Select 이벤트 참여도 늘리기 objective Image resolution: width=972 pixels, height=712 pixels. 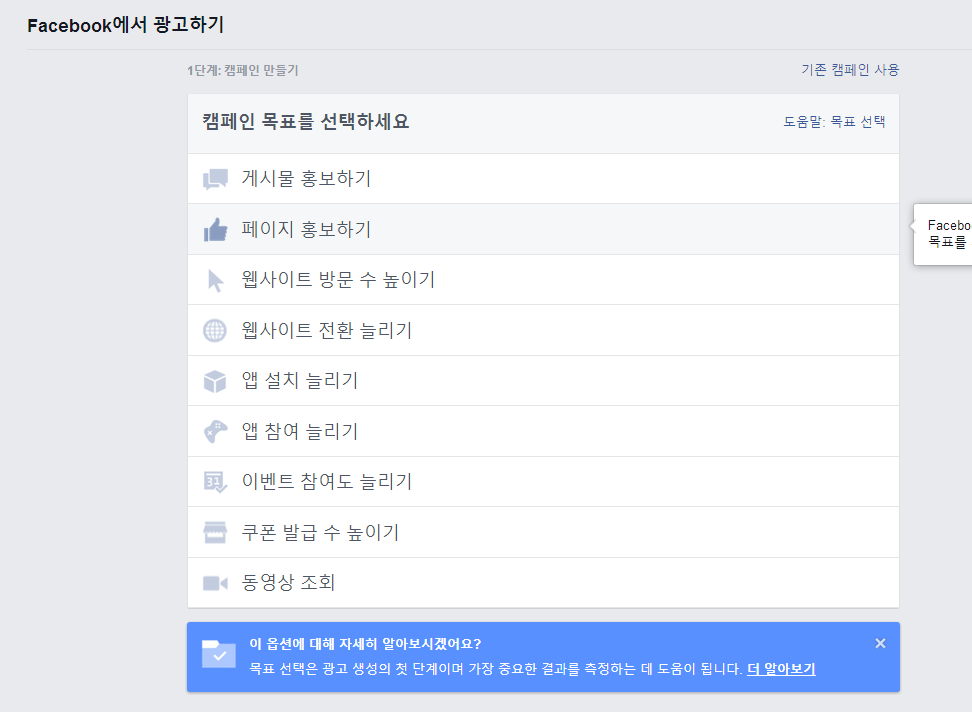(x=543, y=481)
